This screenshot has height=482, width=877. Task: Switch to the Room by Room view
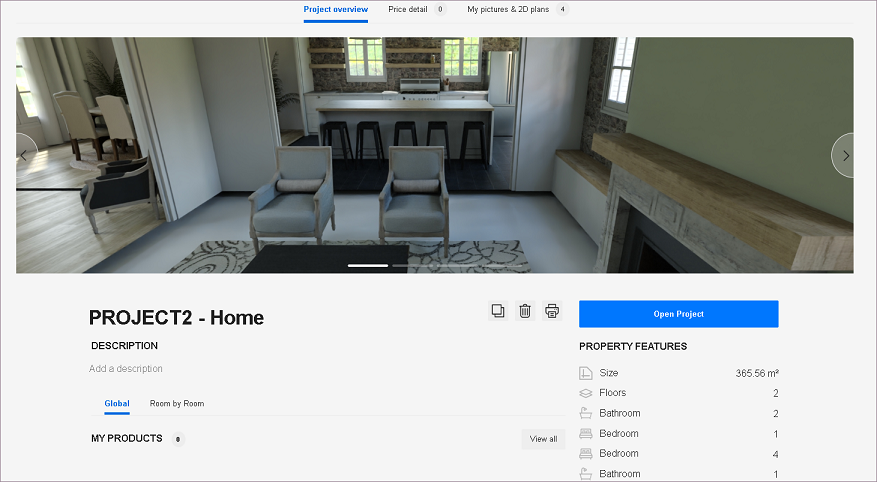click(x=177, y=404)
